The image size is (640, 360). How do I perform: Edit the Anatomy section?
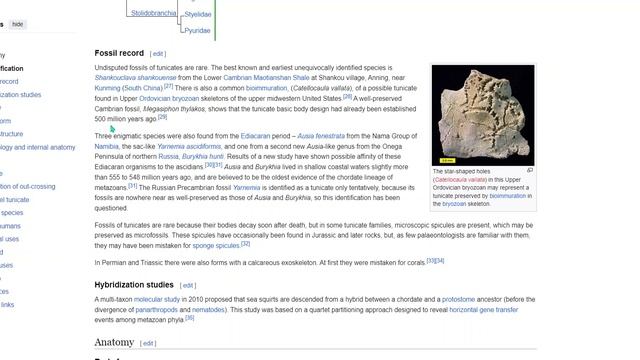(x=148, y=343)
